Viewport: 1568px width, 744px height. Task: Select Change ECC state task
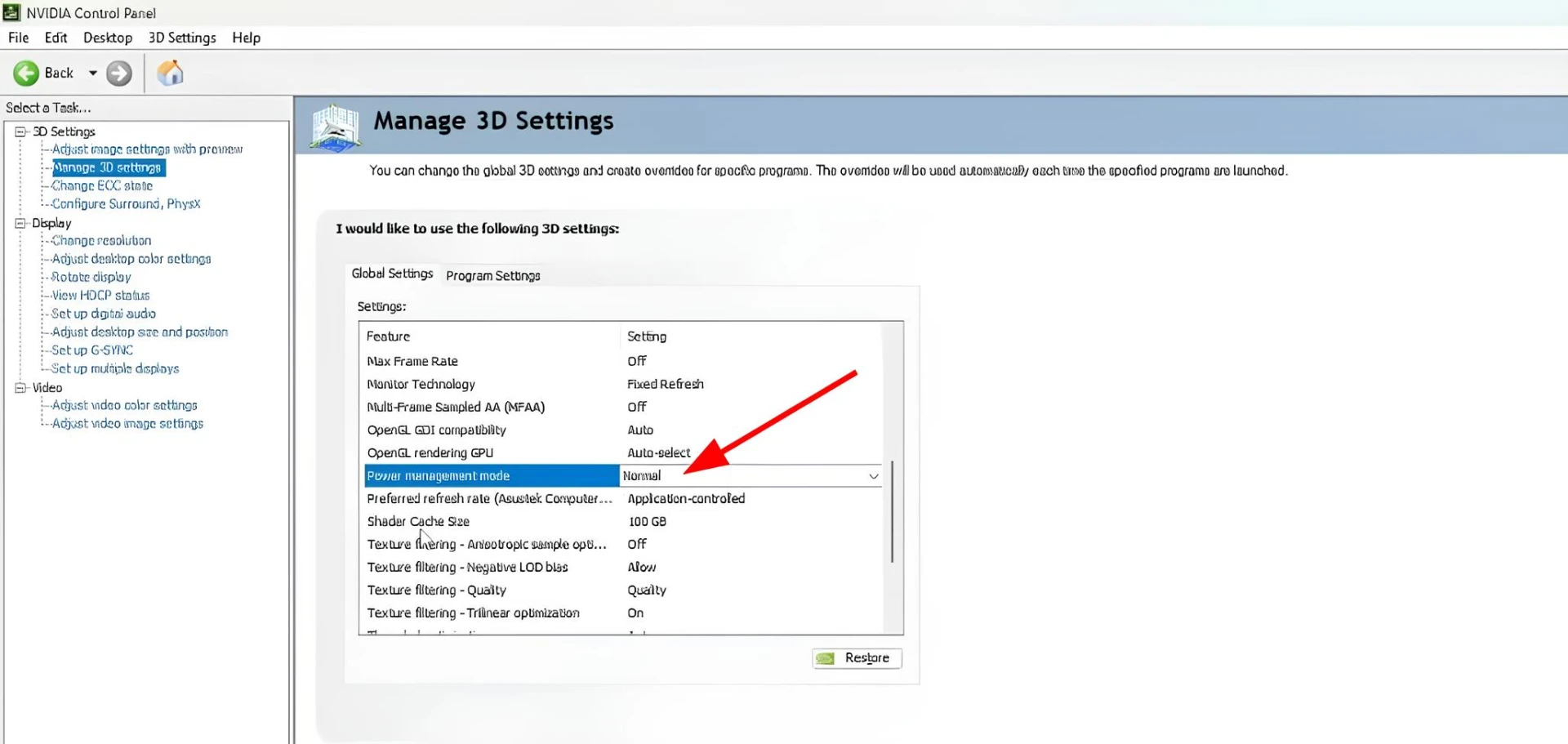click(102, 186)
